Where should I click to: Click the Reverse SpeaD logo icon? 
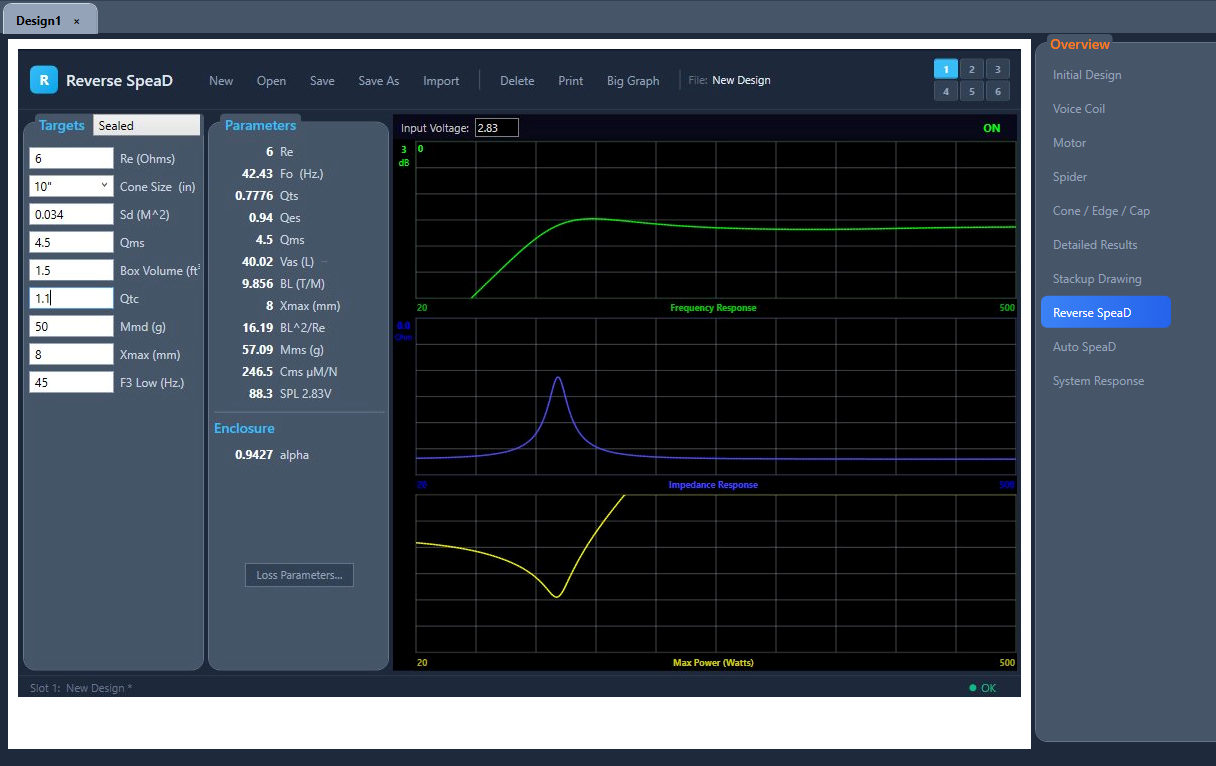[x=44, y=80]
